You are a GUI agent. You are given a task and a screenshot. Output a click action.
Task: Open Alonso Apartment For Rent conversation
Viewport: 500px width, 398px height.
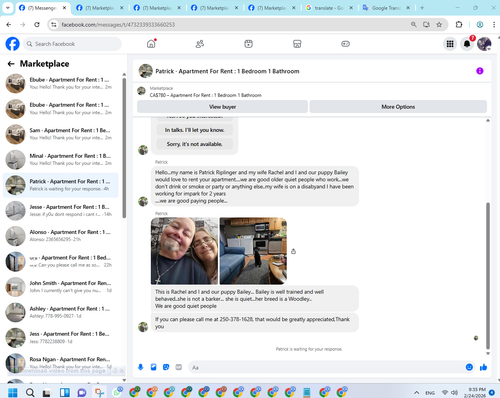[x=61, y=236]
